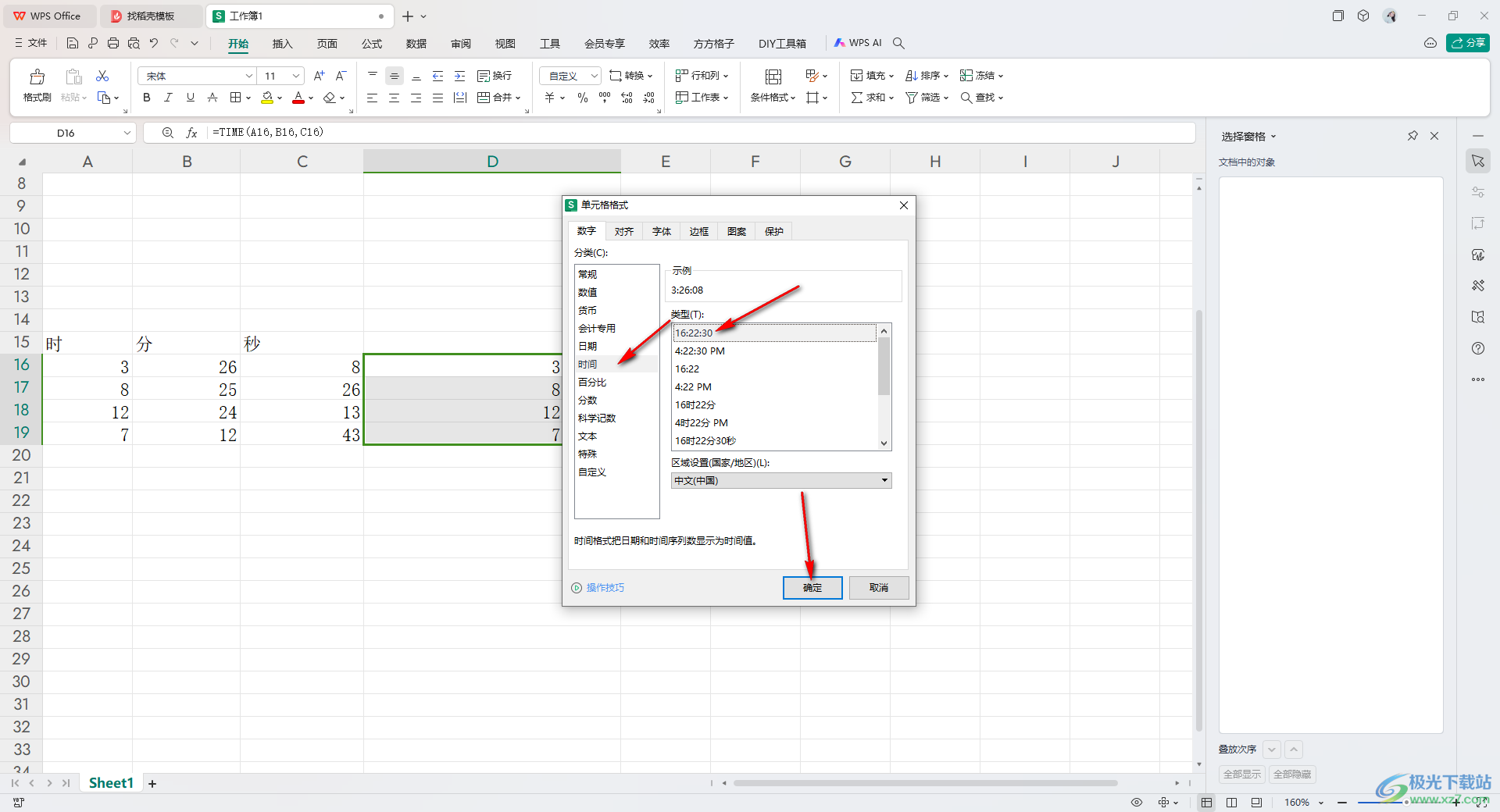Select column D header
The image size is (1500, 812).
coord(492,162)
